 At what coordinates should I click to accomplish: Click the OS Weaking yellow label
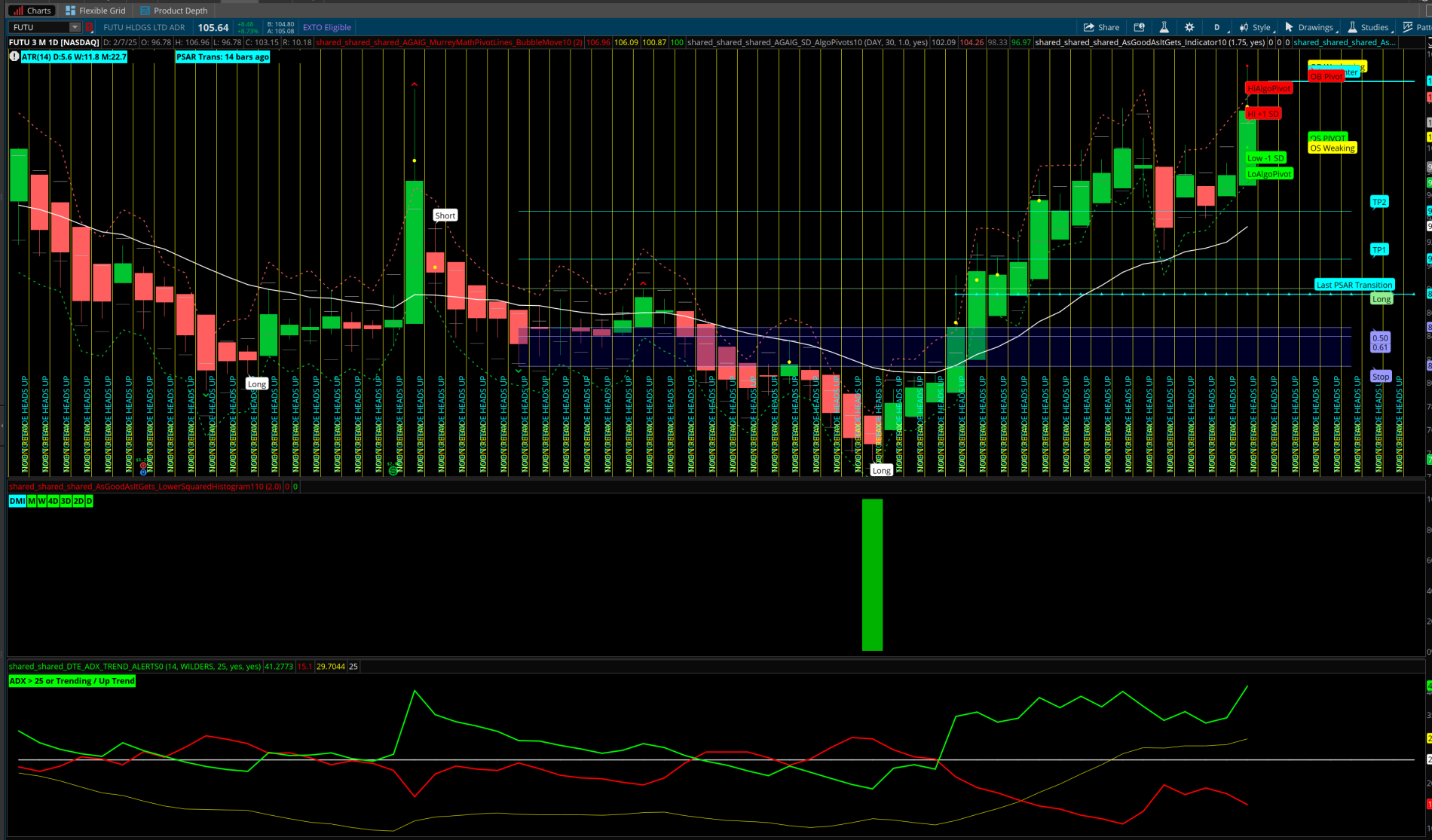click(x=1333, y=148)
